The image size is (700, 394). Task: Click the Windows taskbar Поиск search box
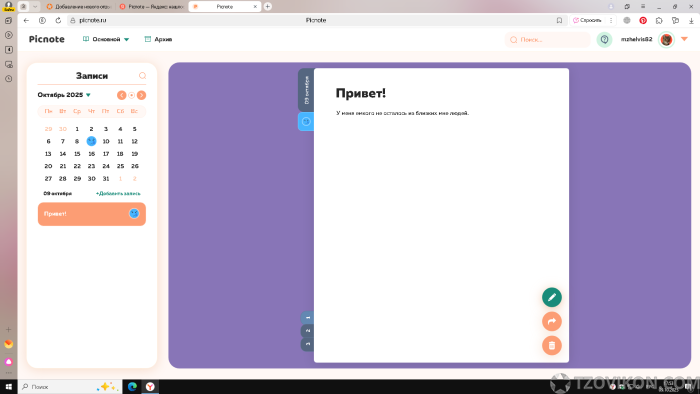pos(70,386)
